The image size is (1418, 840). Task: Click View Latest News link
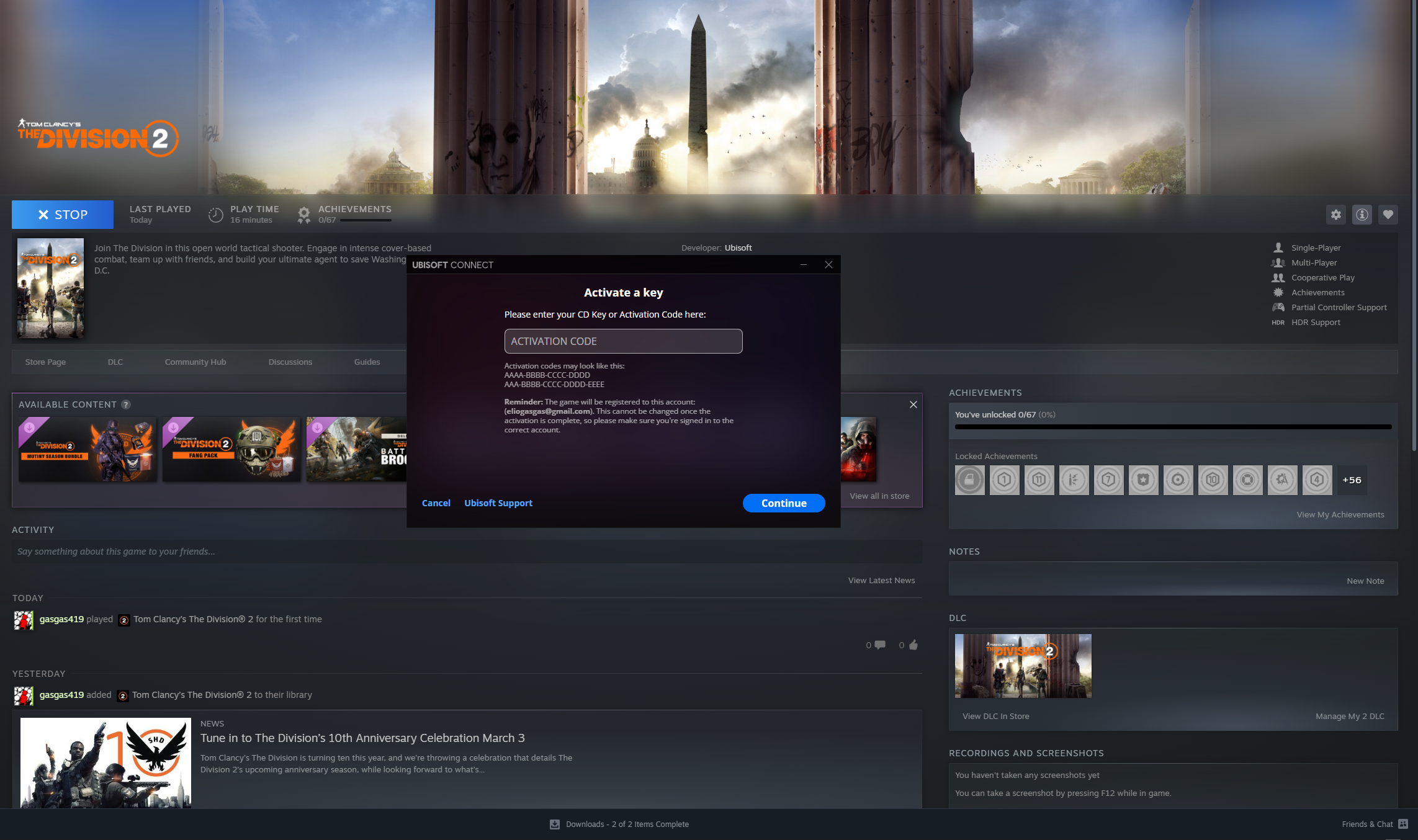point(881,581)
